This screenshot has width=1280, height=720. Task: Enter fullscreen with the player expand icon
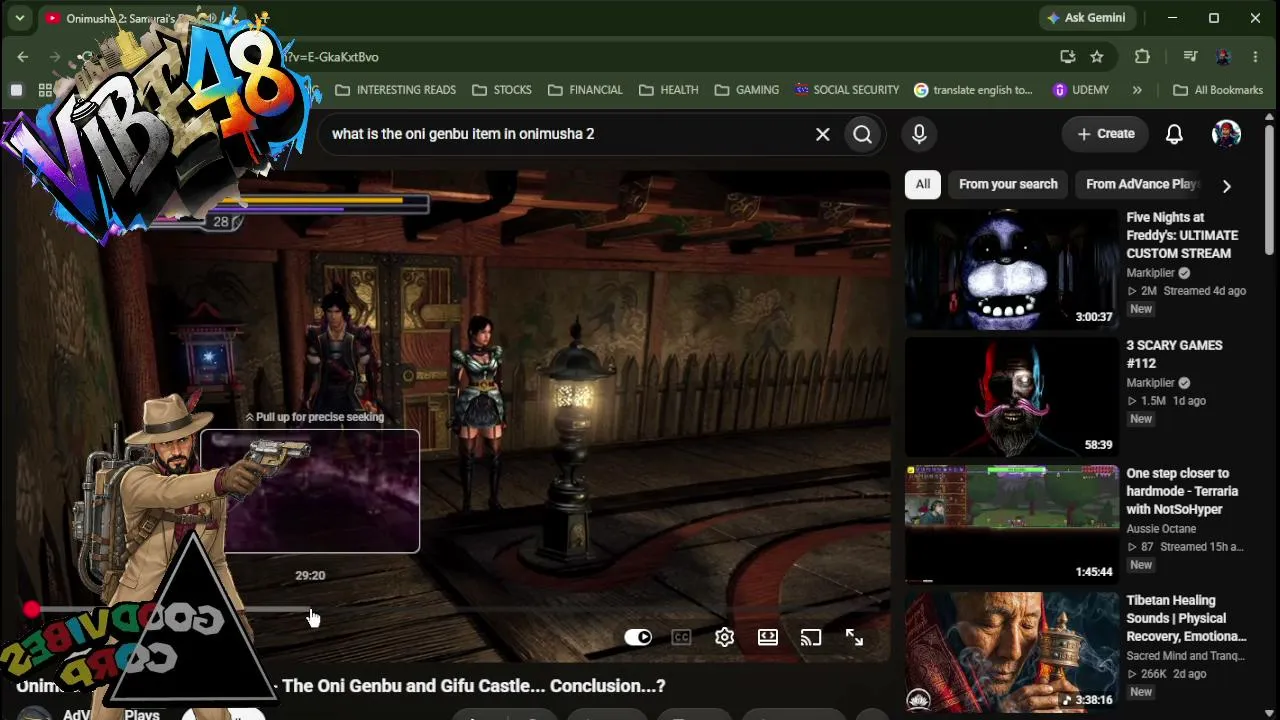[x=854, y=637]
